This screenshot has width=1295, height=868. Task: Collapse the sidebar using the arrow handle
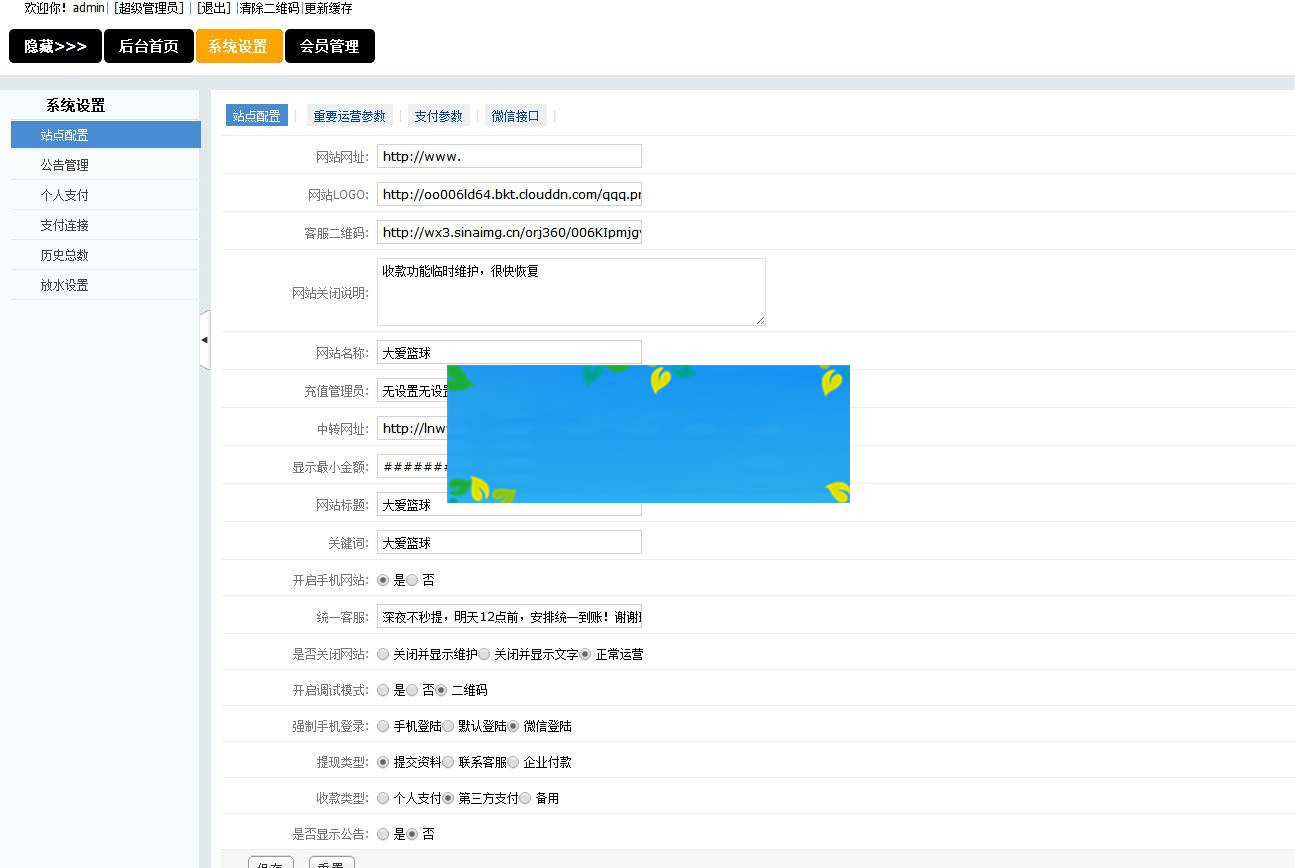coord(205,340)
